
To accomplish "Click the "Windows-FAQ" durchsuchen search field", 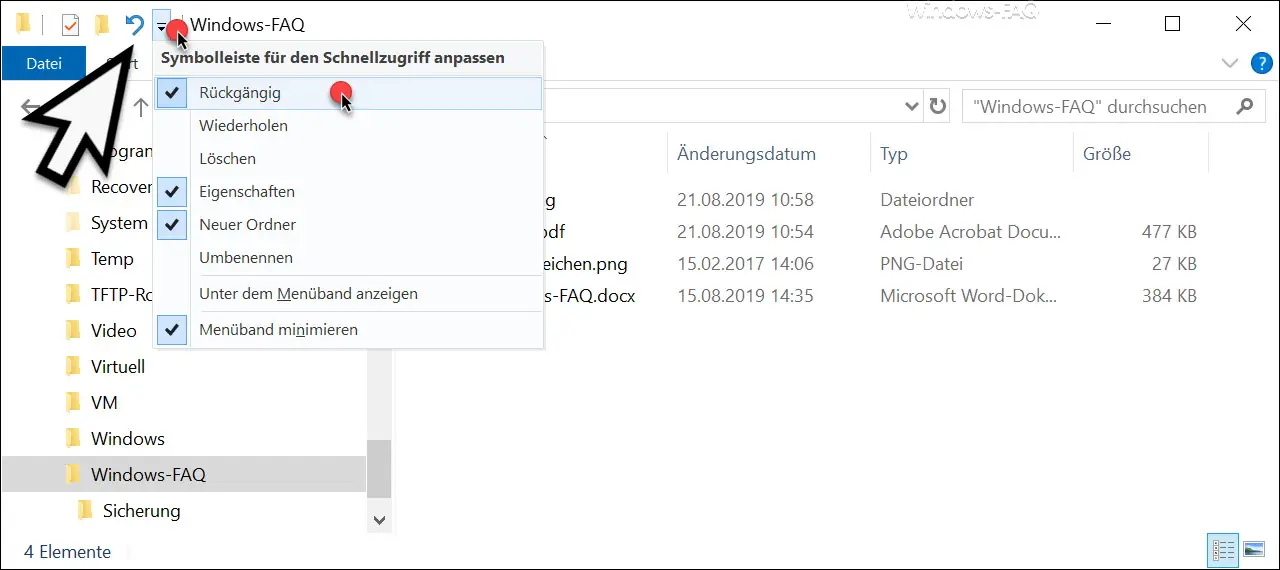I will (x=1090, y=106).
